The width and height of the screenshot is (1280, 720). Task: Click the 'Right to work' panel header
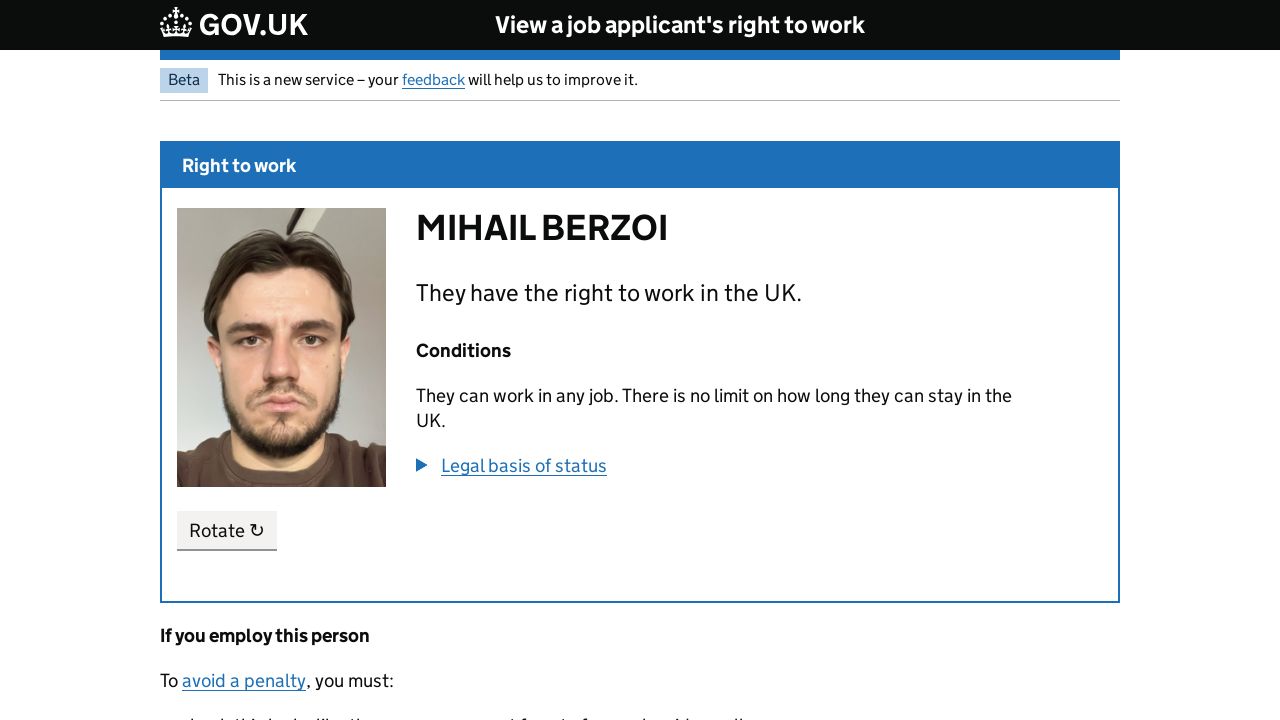pyautogui.click(x=239, y=166)
